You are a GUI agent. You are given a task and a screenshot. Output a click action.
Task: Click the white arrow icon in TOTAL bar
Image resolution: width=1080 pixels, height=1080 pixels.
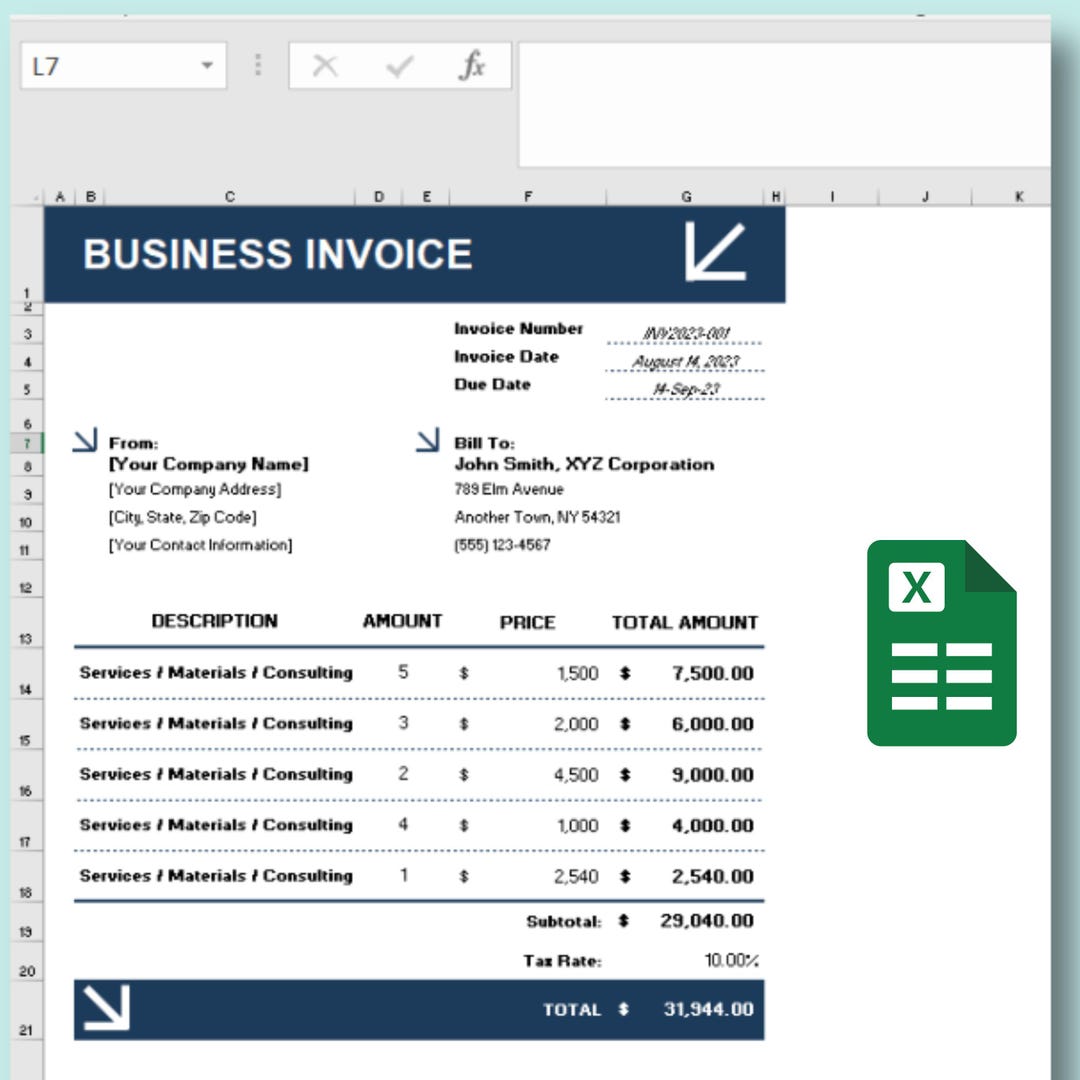106,1008
